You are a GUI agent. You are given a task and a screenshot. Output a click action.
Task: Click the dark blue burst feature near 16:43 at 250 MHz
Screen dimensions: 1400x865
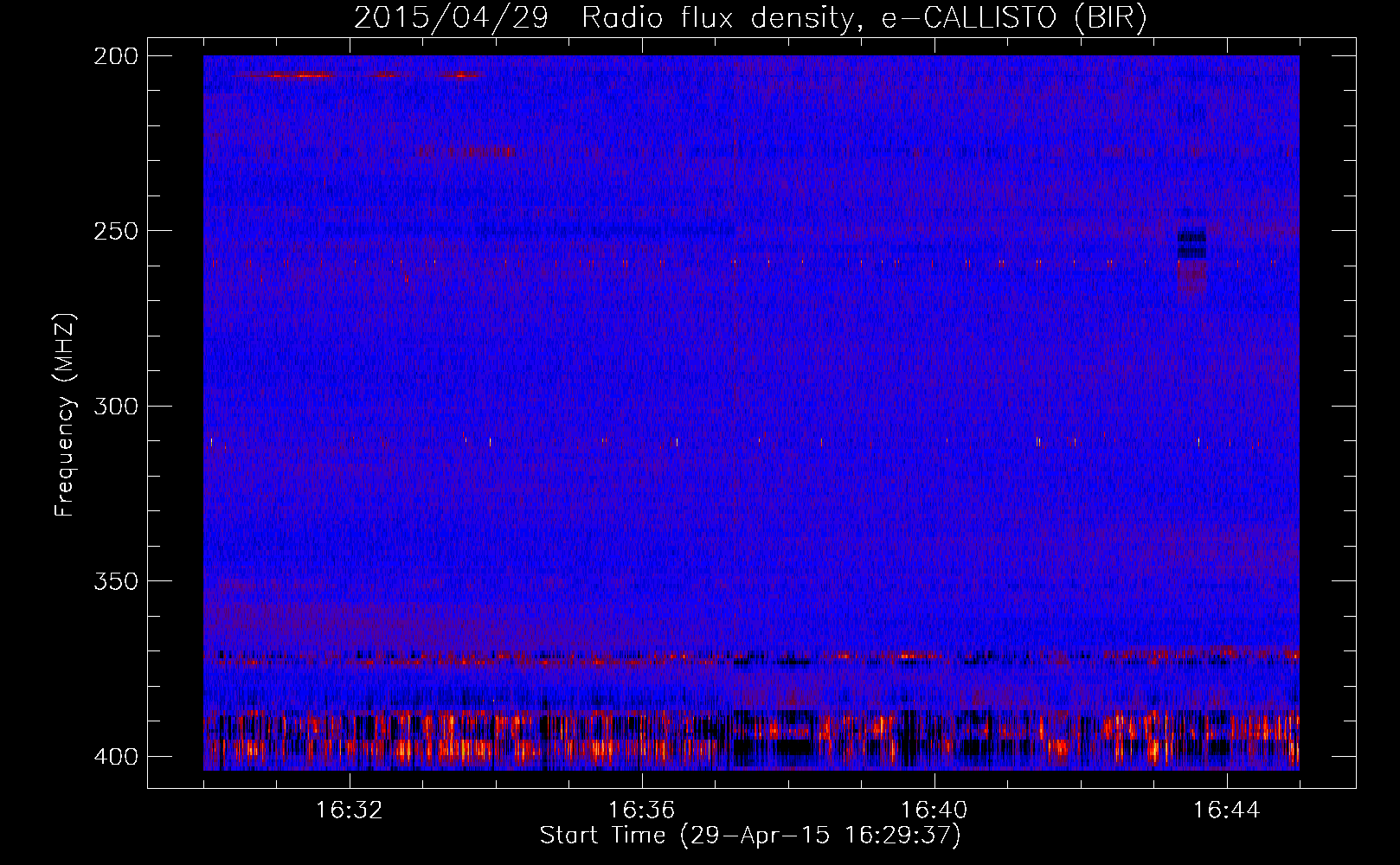(x=1191, y=242)
